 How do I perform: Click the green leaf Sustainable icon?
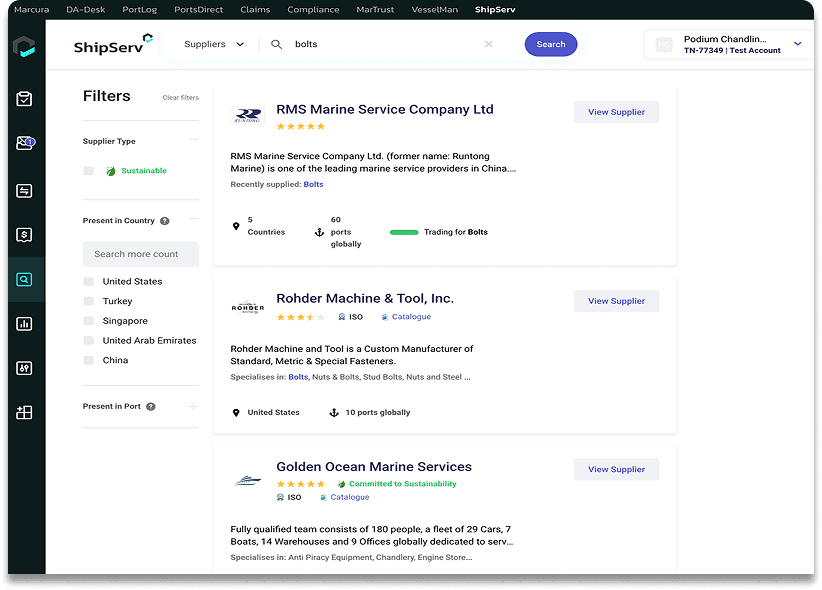111,171
